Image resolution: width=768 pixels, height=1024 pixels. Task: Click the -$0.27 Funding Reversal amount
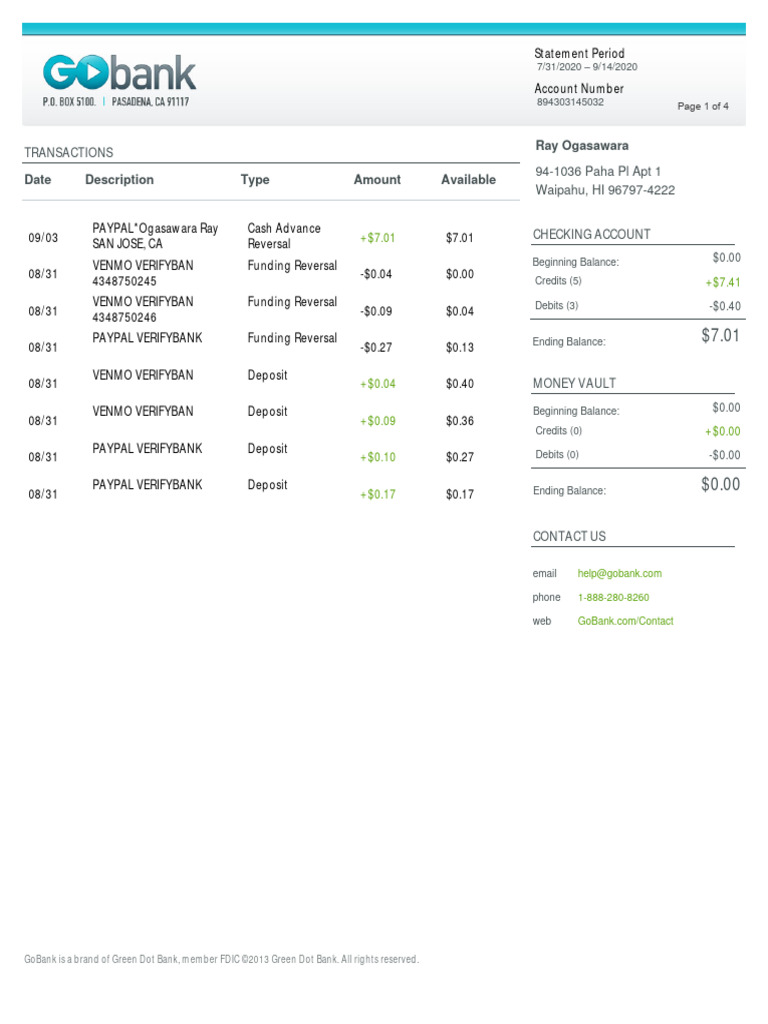376,347
